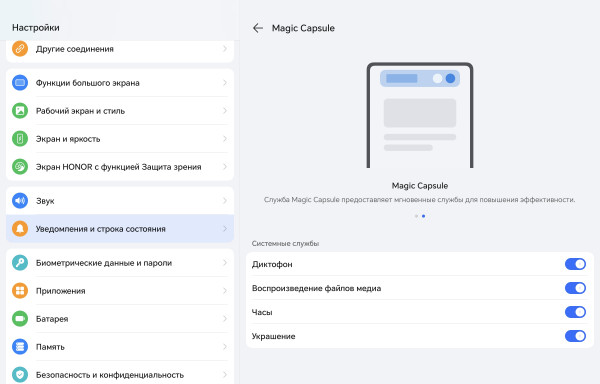The height and width of the screenshot is (384, 600).
Task: Open Приложения settings
Action: point(120,291)
